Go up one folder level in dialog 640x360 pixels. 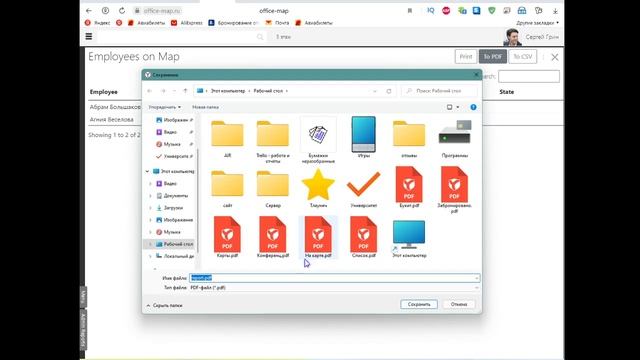[185, 91]
